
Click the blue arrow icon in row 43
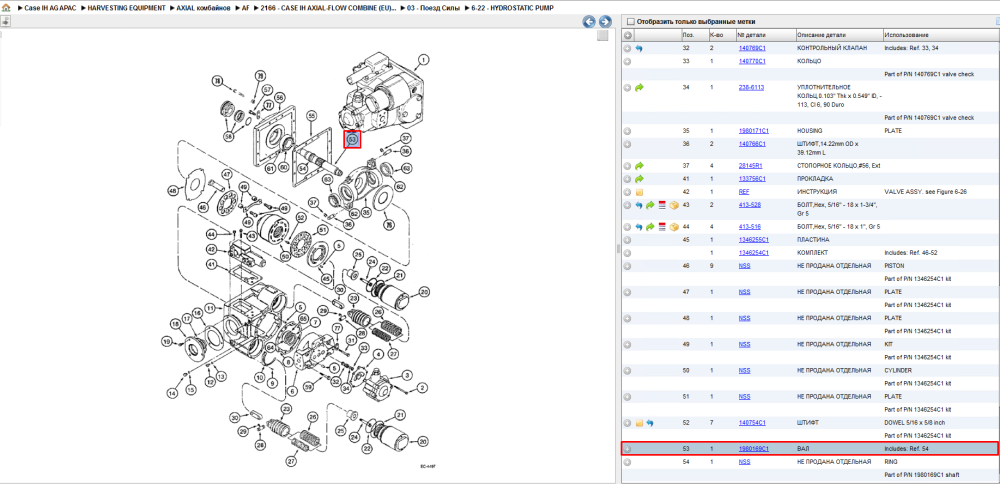tap(639, 205)
